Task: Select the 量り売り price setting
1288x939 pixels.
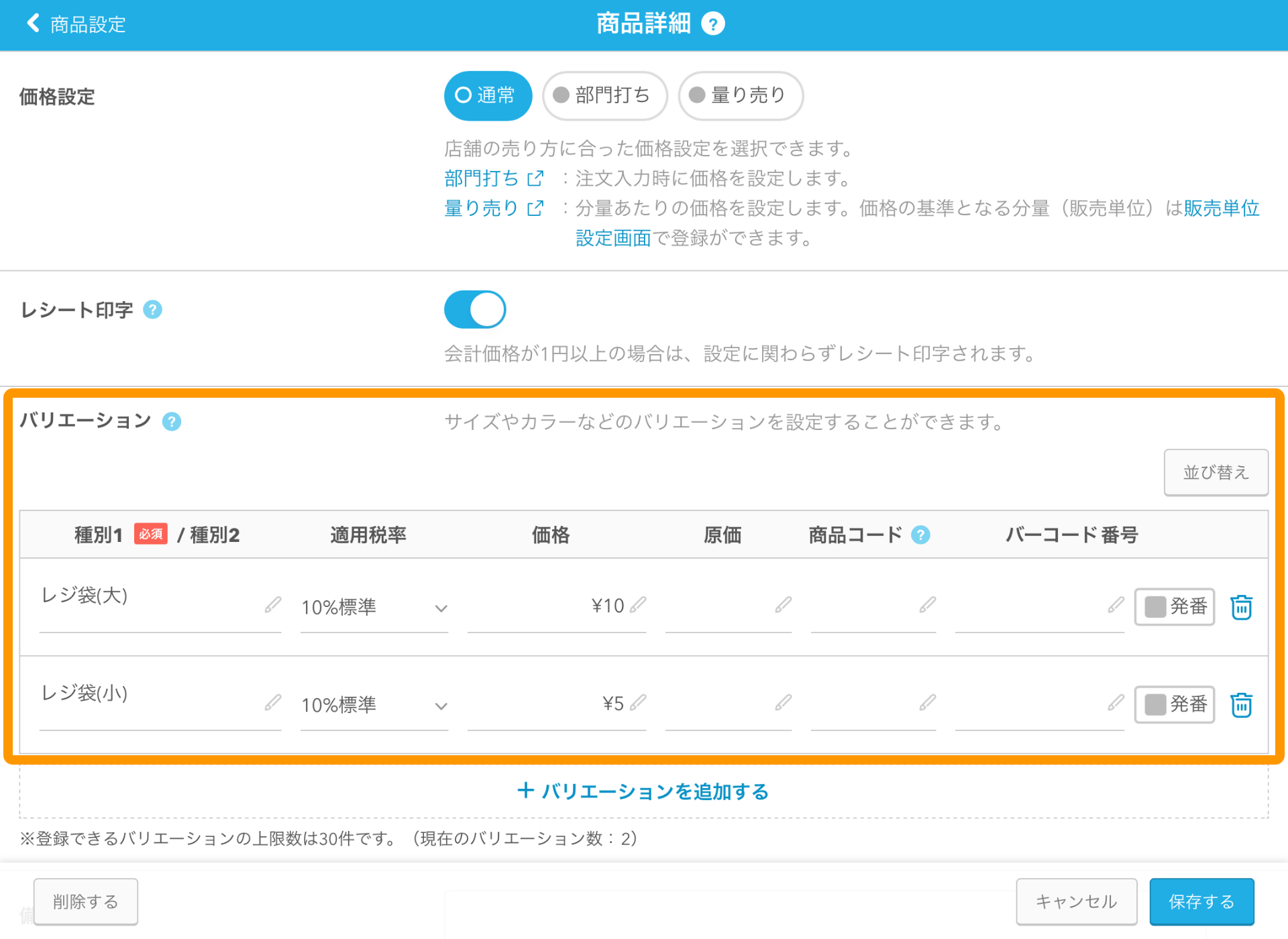Action: point(741,95)
